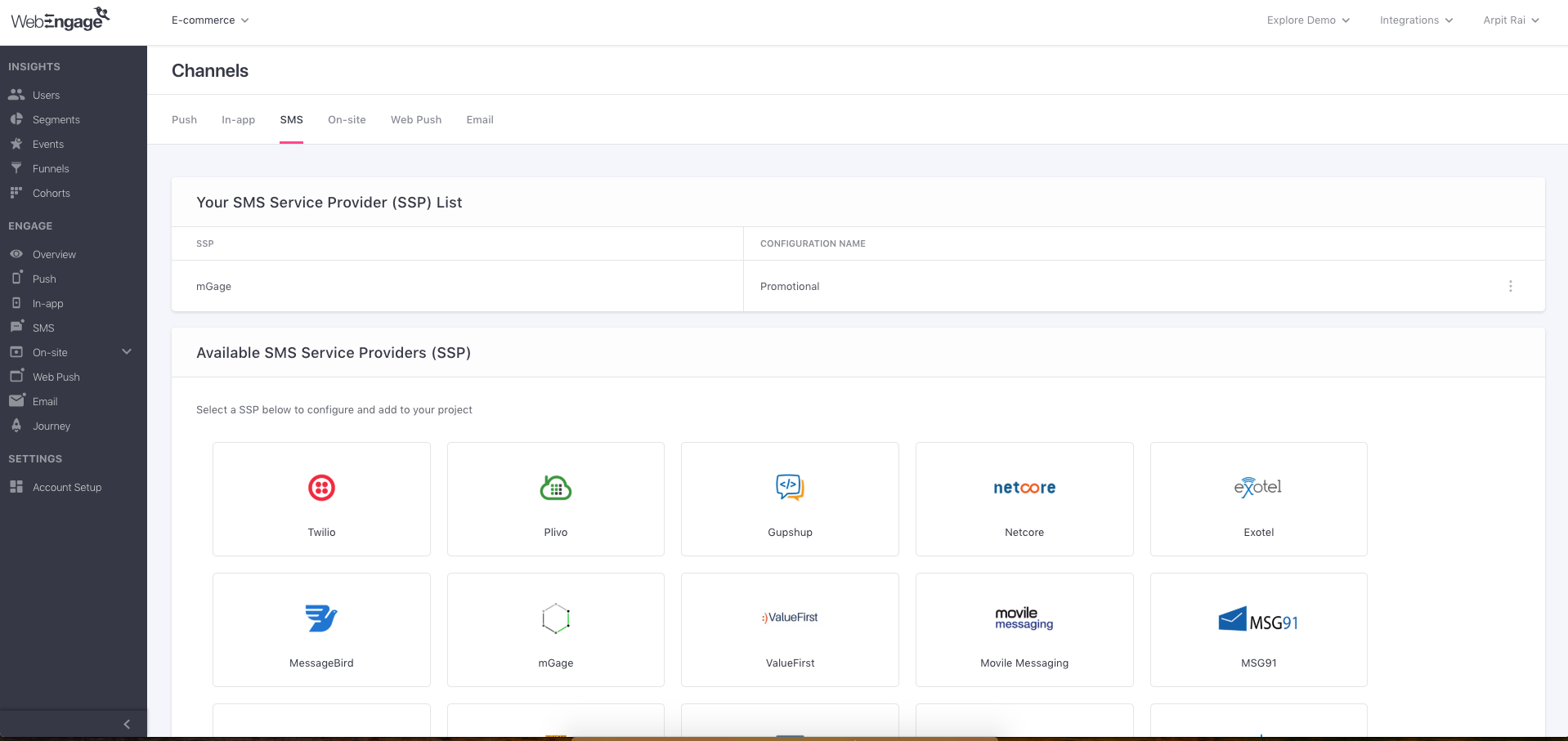The width and height of the screenshot is (1568, 741).
Task: Click the Email envelope icon in sidebar
Action: click(16, 400)
